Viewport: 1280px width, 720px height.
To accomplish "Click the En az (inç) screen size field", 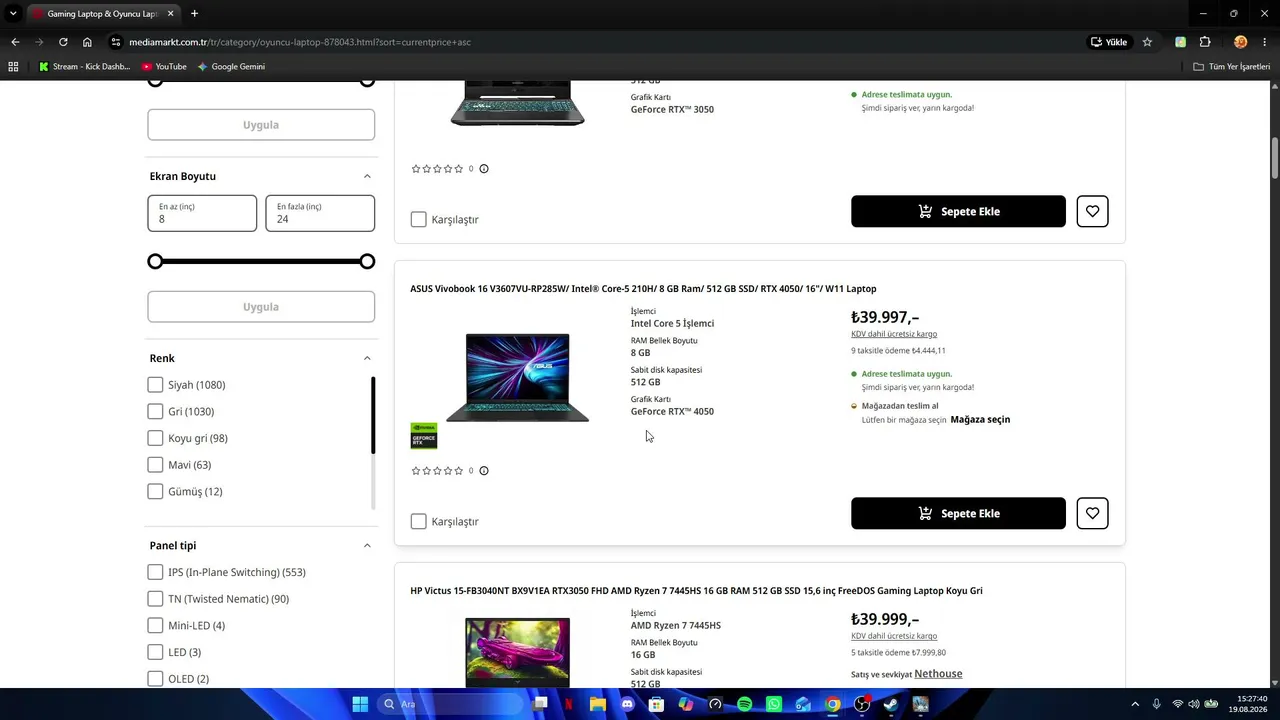I will pos(202,213).
